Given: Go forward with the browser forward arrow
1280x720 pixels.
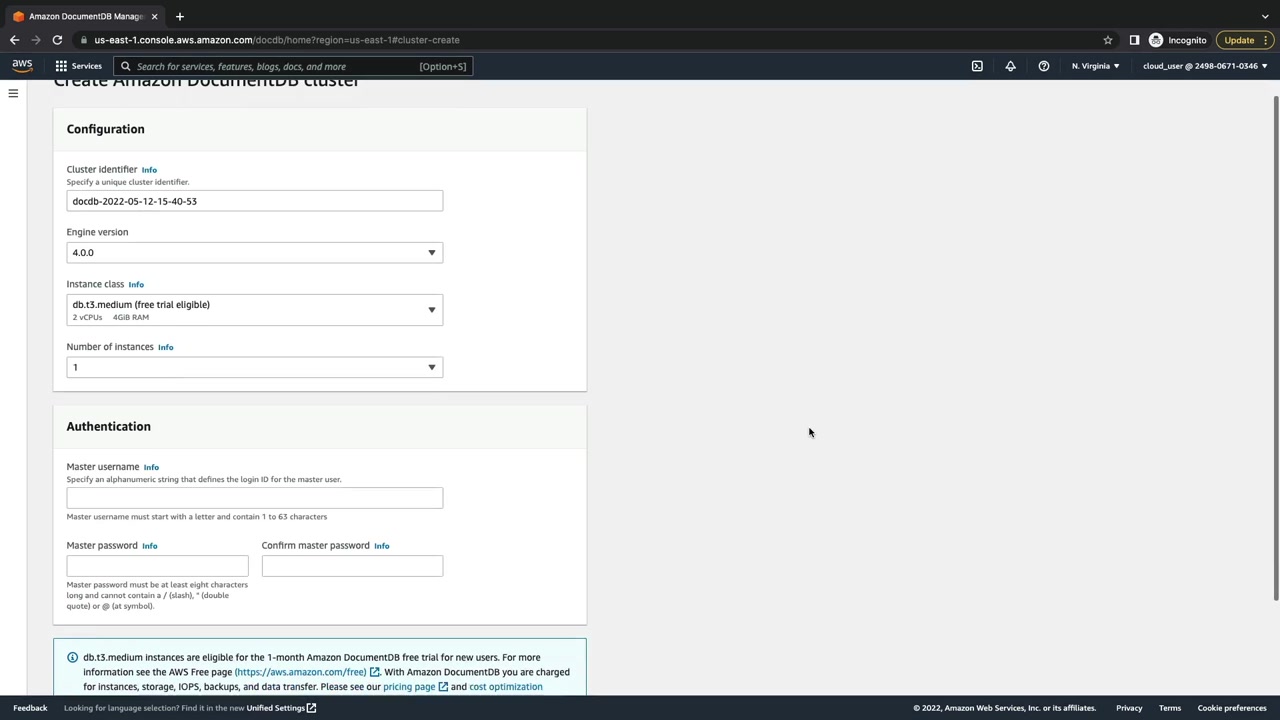Looking at the screenshot, I should click(x=36, y=40).
